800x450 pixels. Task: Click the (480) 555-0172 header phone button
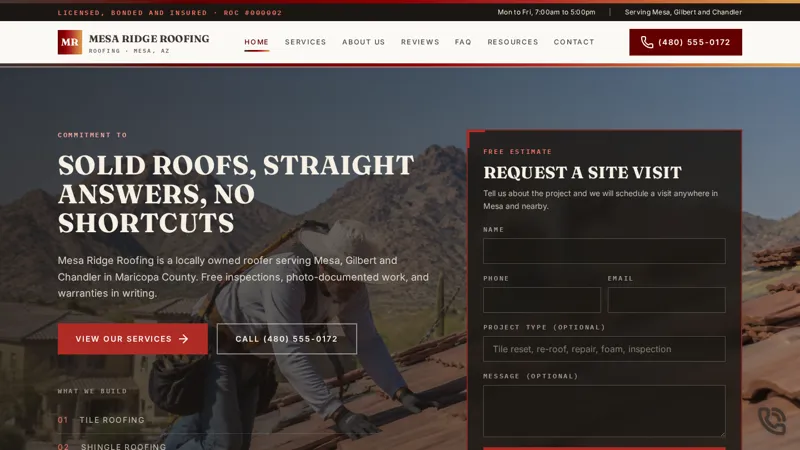coord(685,42)
